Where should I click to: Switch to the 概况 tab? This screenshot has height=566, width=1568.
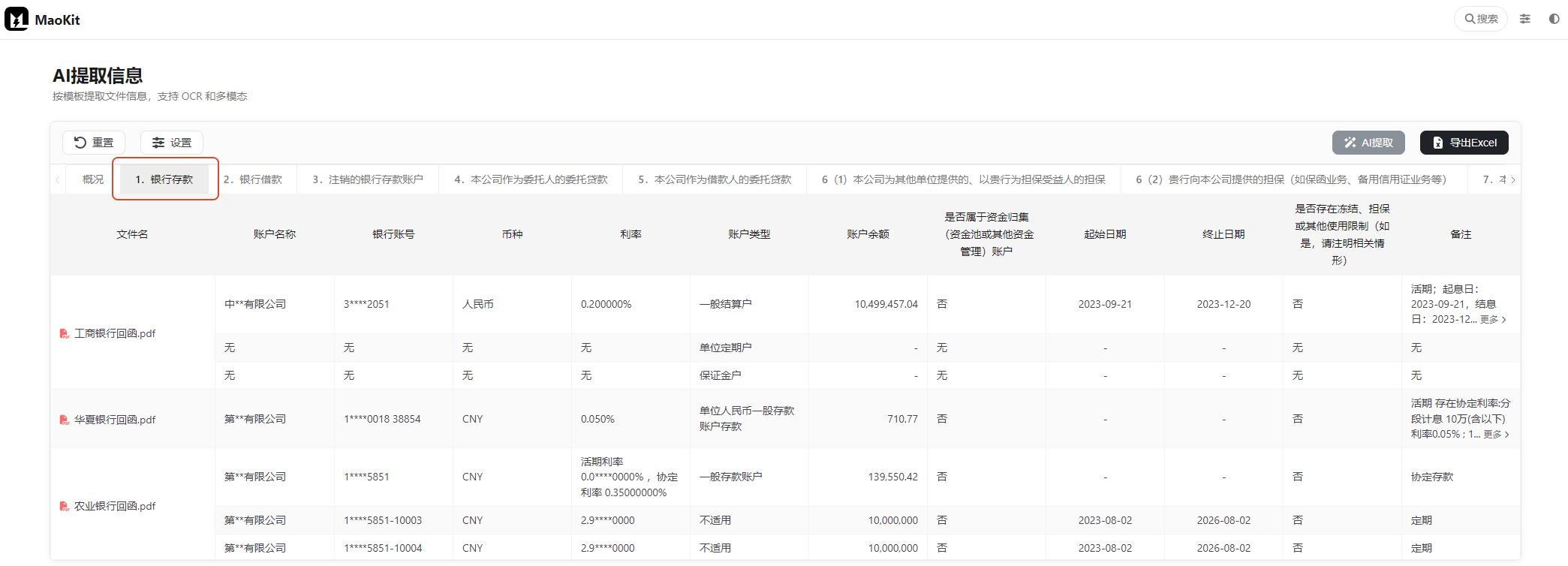[x=93, y=179]
